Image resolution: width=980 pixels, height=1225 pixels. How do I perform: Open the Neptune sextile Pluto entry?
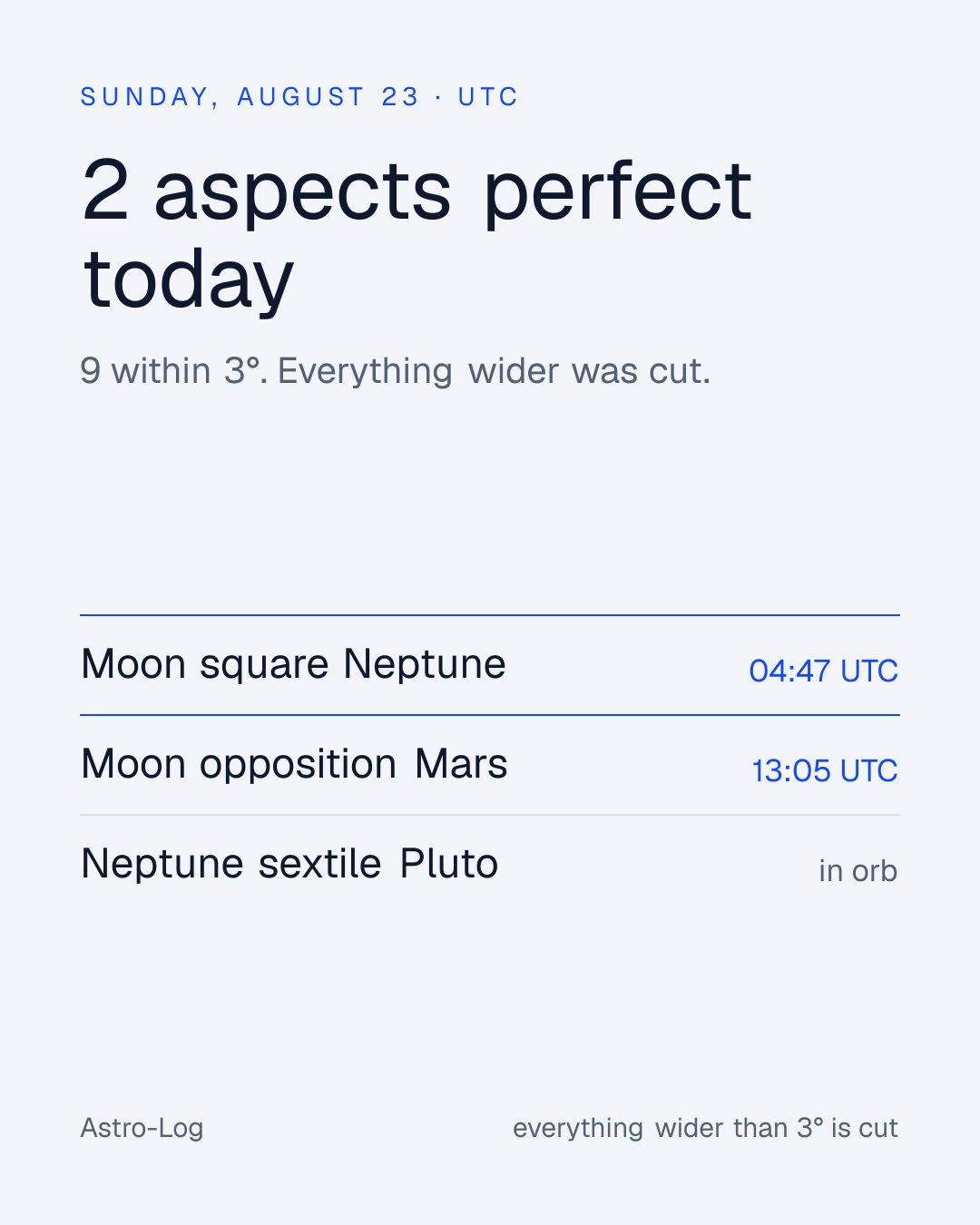pyautogui.click(x=490, y=865)
